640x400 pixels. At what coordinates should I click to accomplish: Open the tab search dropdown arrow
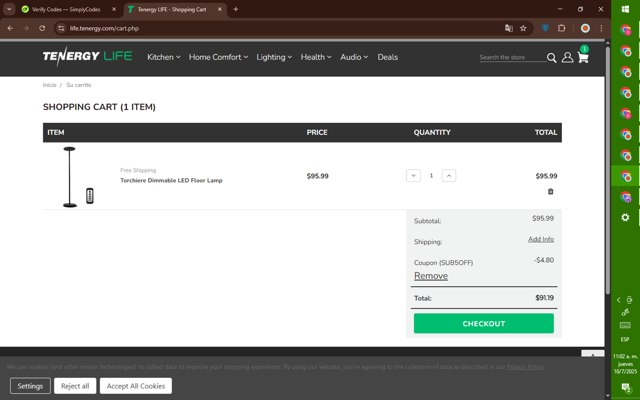click(9, 9)
